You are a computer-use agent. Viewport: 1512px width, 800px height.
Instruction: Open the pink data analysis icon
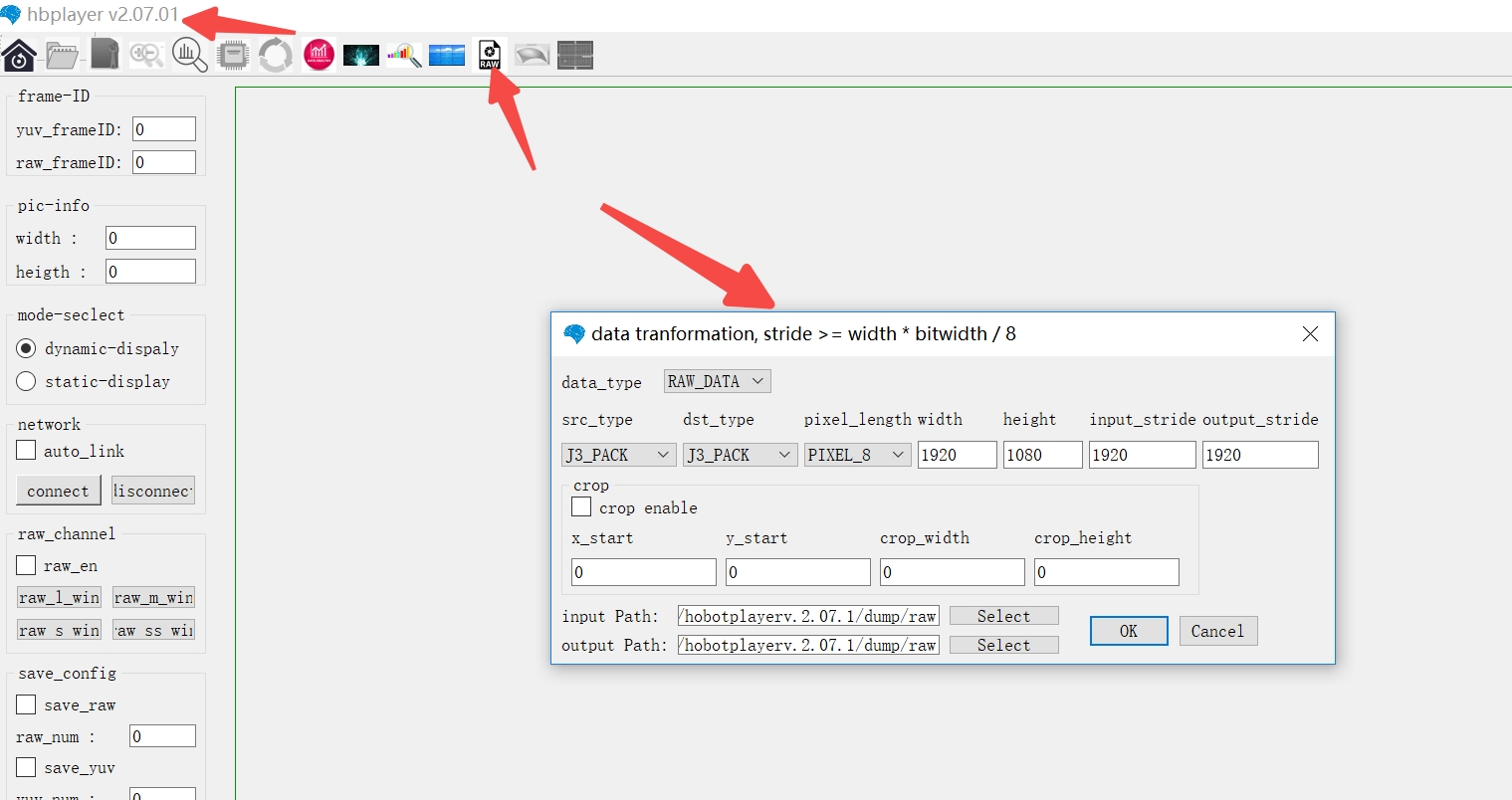[319, 55]
